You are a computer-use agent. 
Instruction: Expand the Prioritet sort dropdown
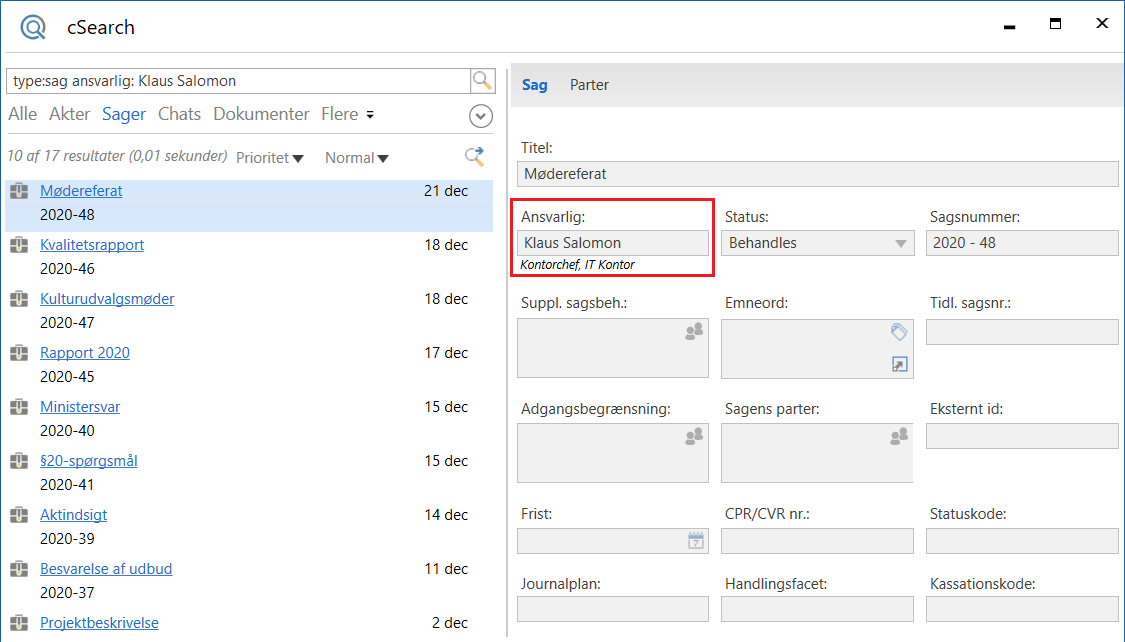coord(270,158)
